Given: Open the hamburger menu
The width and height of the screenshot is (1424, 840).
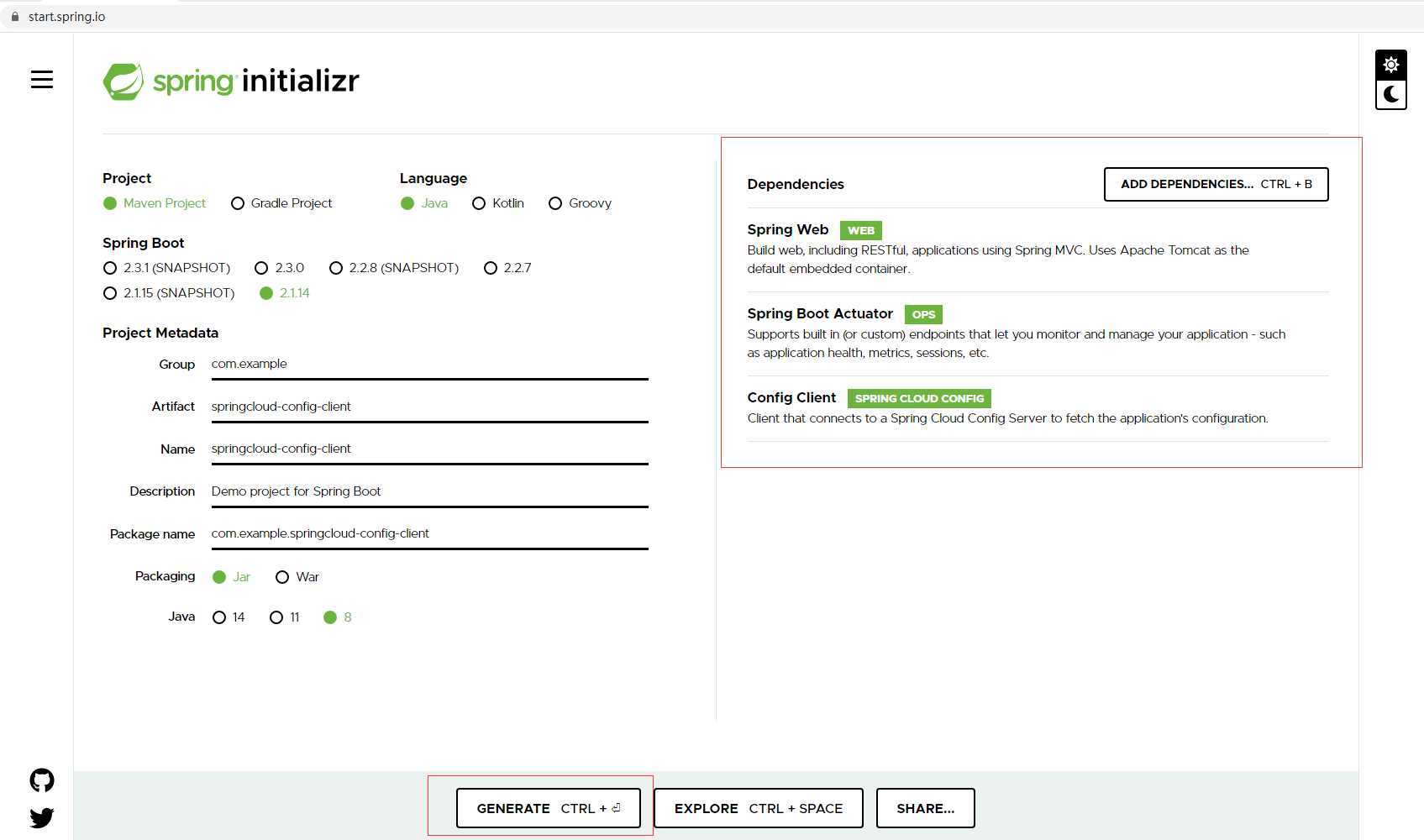Looking at the screenshot, I should pyautogui.click(x=42, y=80).
